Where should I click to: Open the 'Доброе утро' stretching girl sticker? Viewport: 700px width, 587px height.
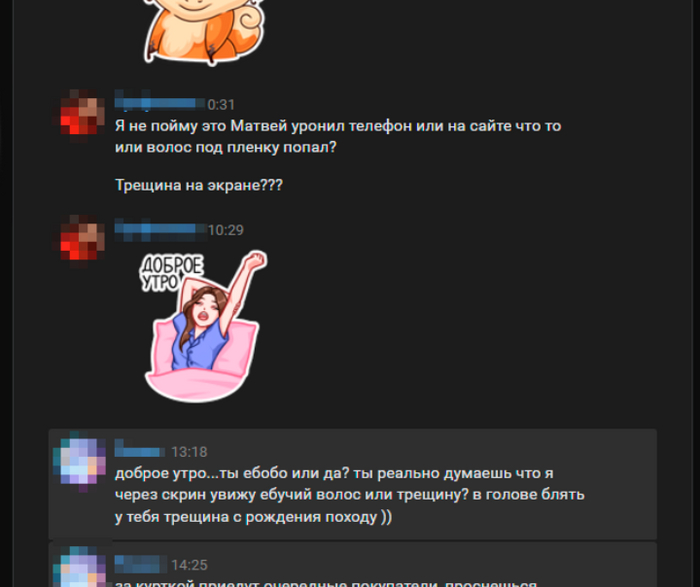(204, 326)
